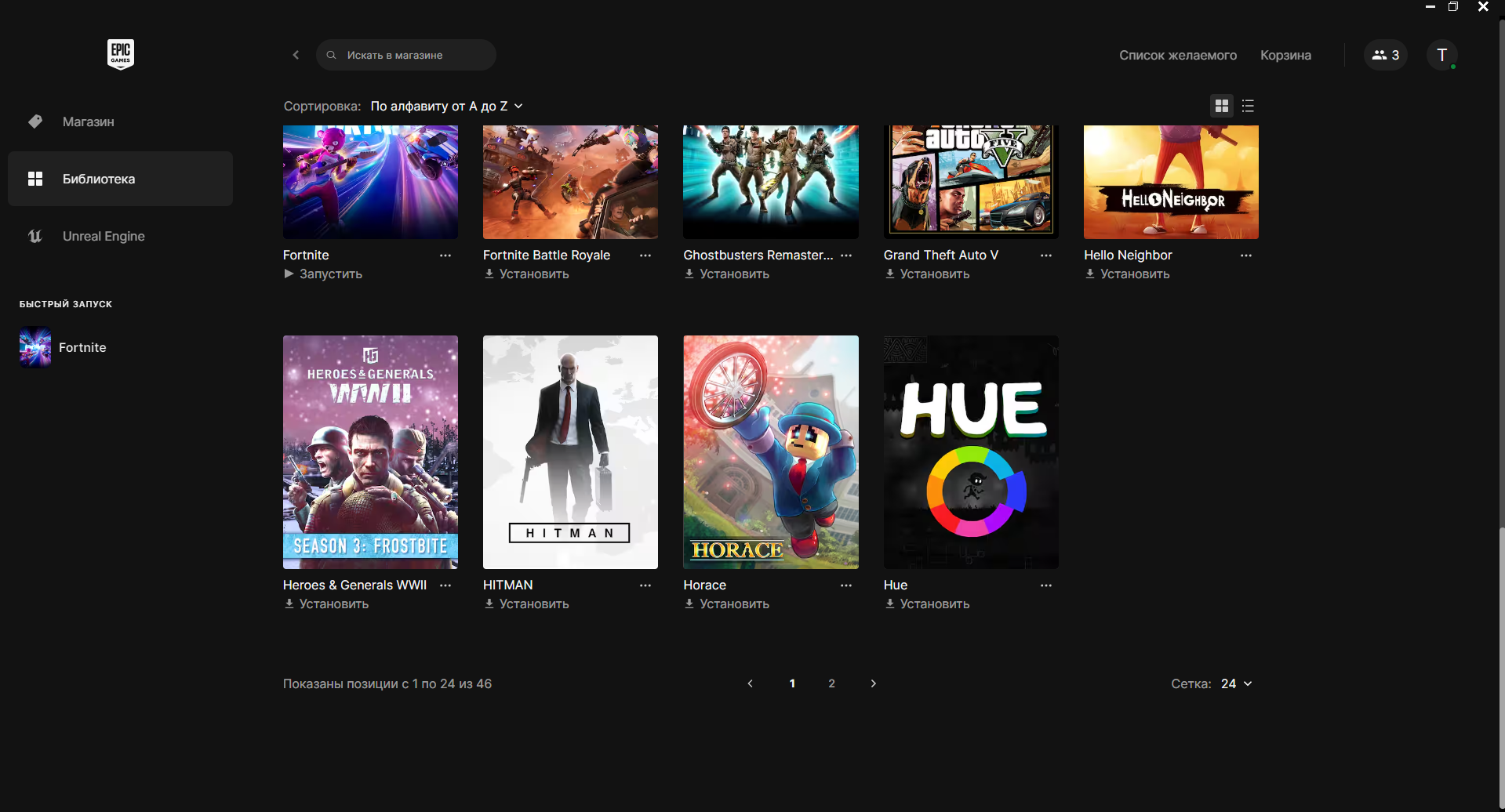Go to previous page arrow
Image resolution: width=1505 pixels, height=812 pixels.
pos(751,683)
